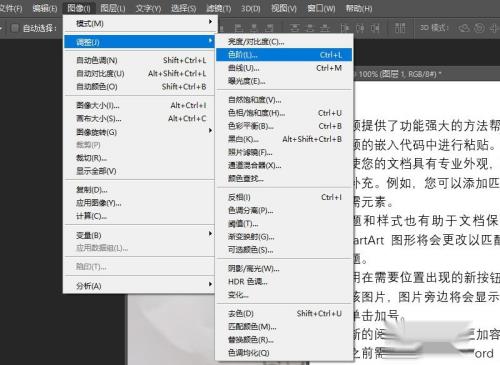Click the distribute left edges icon
This screenshot has width=500, height=365.
345,28
